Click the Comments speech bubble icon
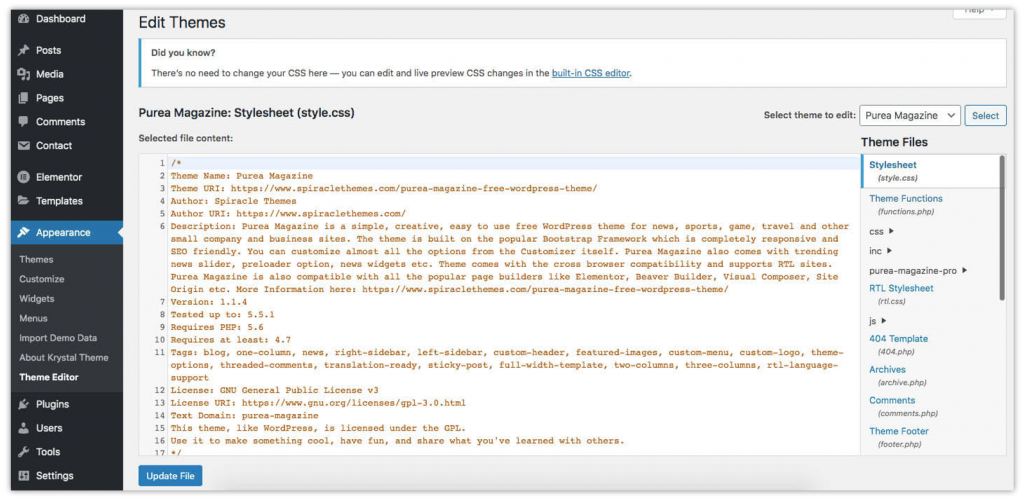Image resolution: width=1024 pixels, height=500 pixels. pyautogui.click(x=24, y=121)
